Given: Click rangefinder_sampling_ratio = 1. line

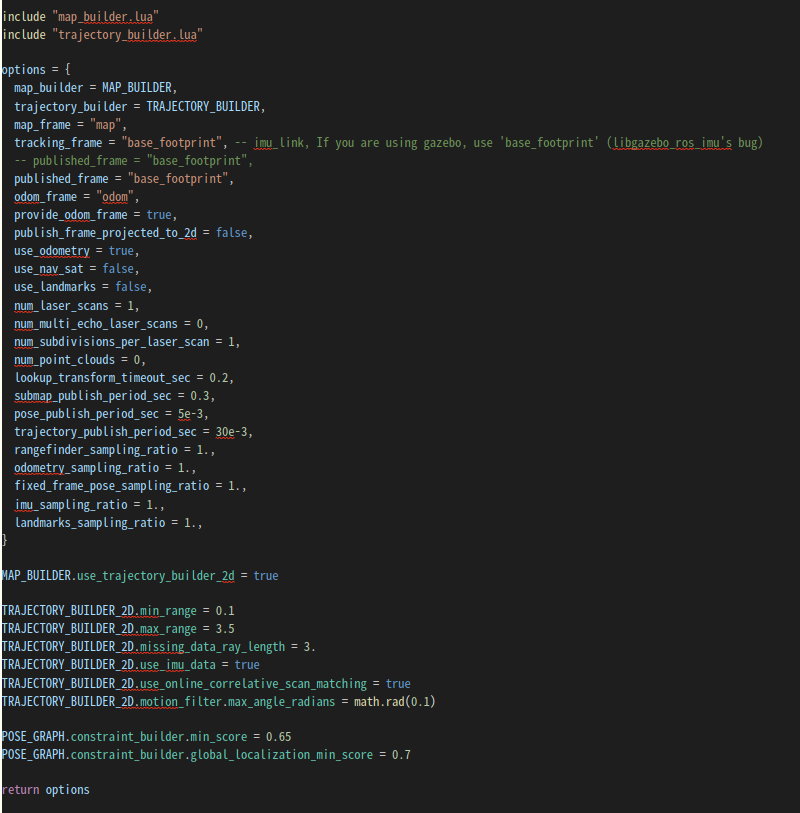Looking at the screenshot, I should tap(115, 450).
